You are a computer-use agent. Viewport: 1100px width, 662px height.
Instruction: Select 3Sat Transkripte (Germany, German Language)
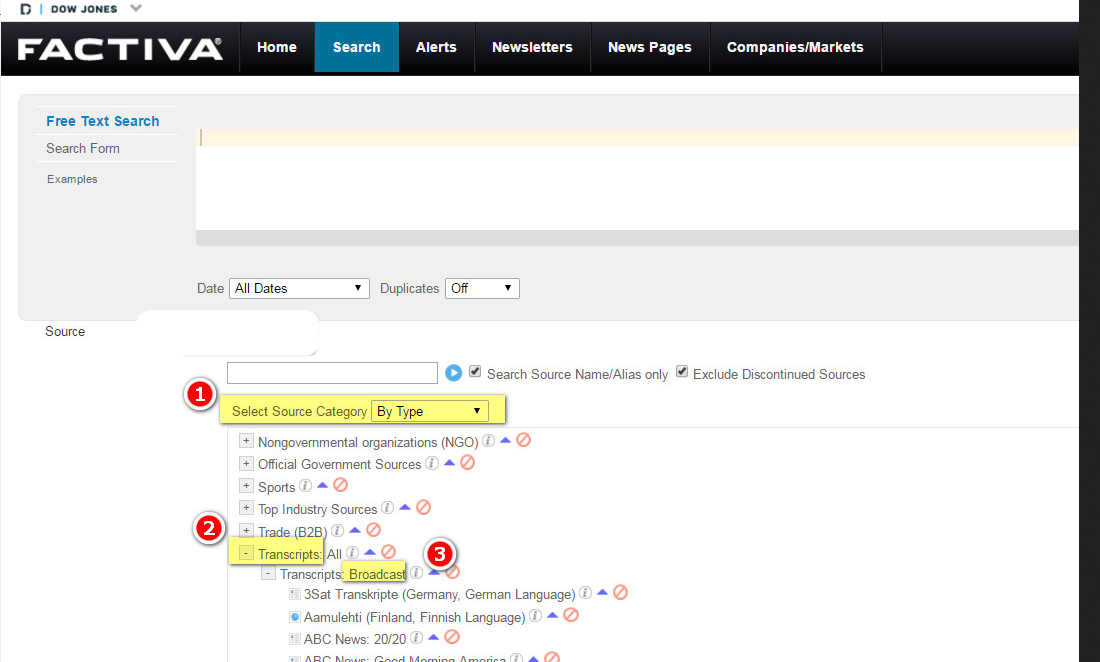(439, 595)
